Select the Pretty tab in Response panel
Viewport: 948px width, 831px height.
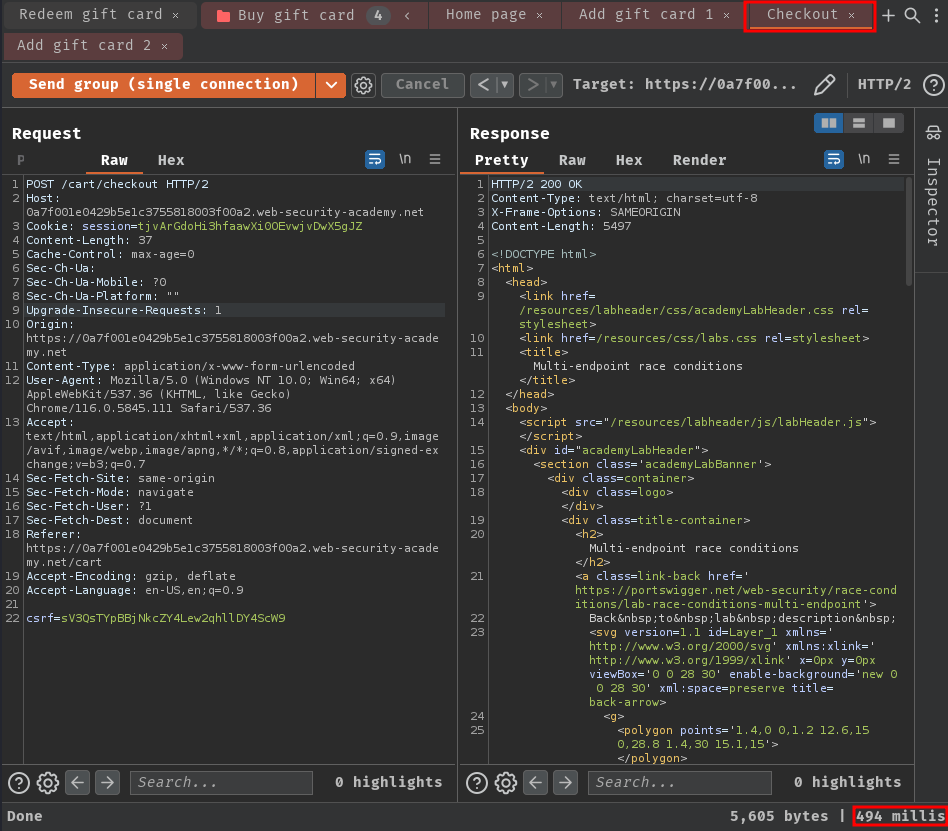[x=501, y=160]
